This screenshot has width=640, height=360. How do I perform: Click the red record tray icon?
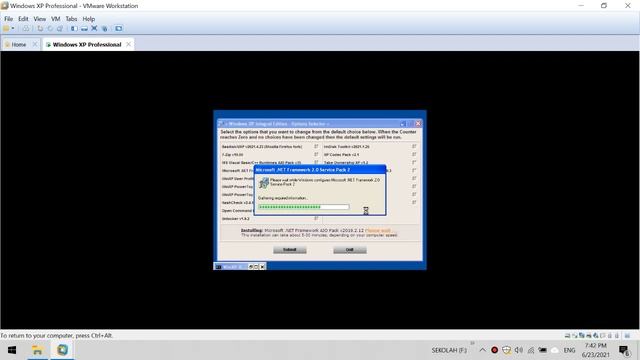pyautogui.click(x=494, y=350)
